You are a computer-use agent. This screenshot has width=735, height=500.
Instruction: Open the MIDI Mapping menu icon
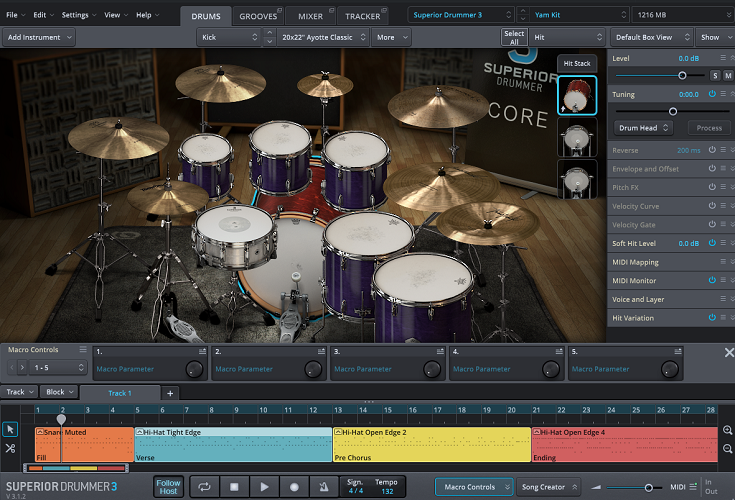click(723, 261)
